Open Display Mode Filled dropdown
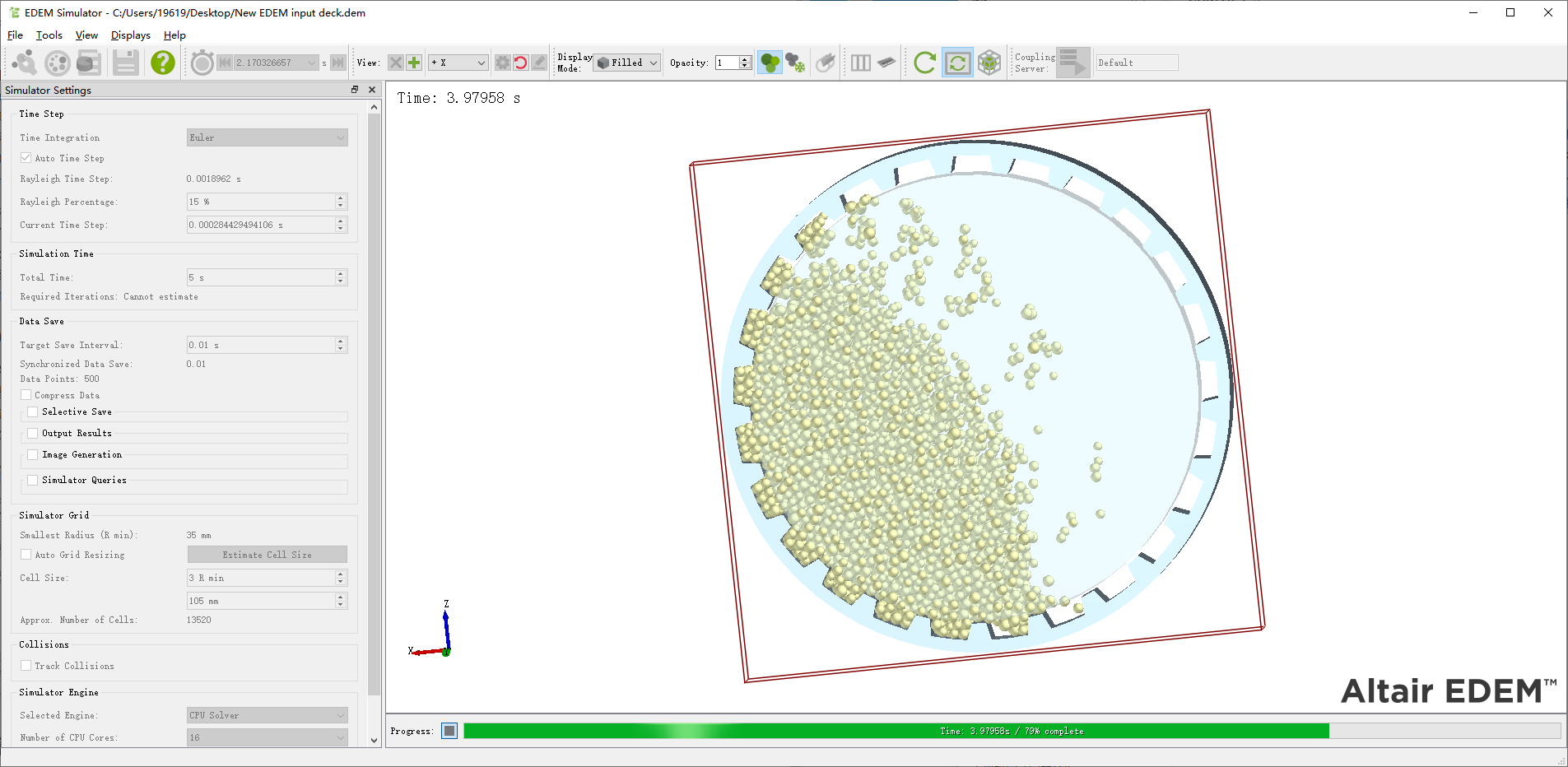The image size is (1568, 767). (x=627, y=63)
